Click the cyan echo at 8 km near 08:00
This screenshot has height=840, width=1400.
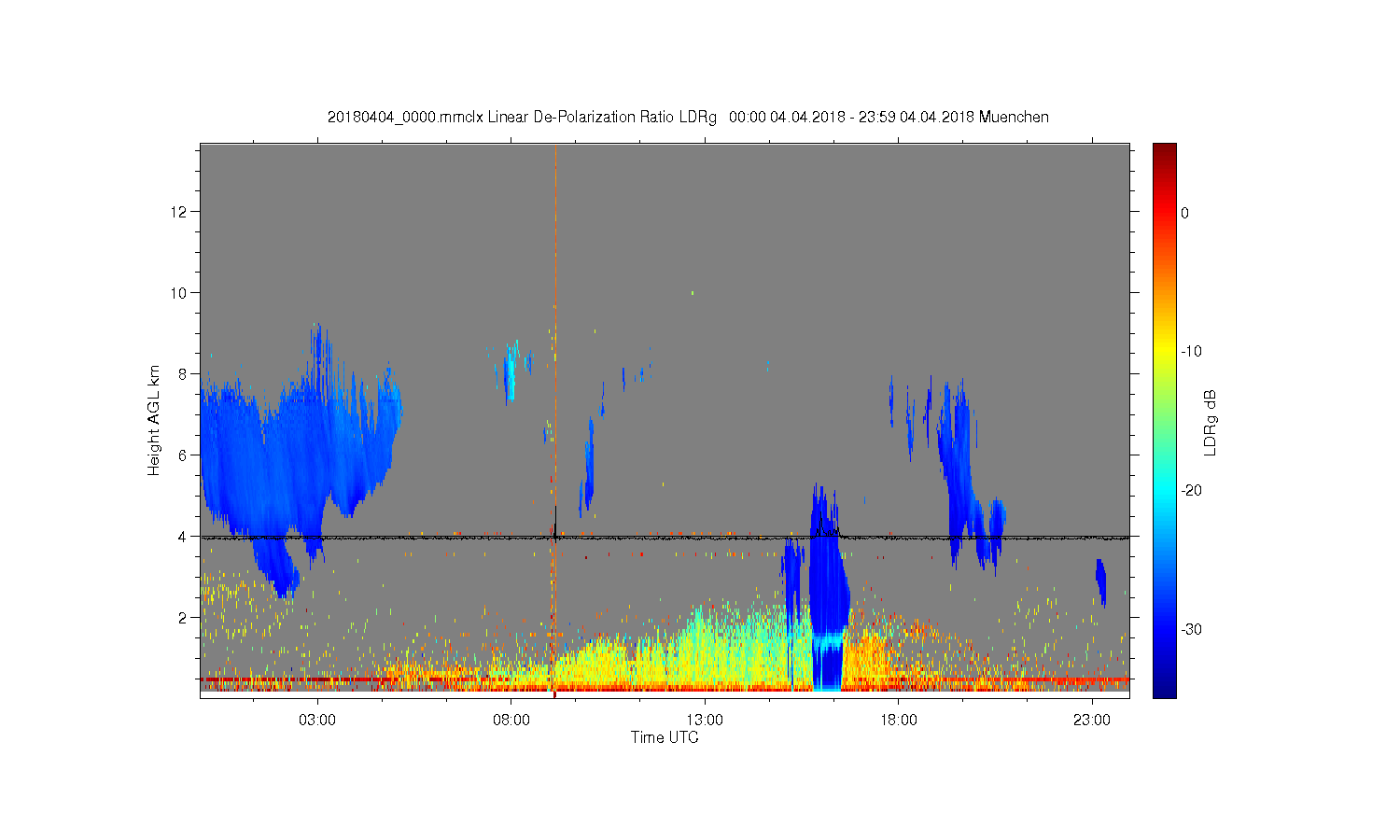pyautogui.click(x=510, y=373)
